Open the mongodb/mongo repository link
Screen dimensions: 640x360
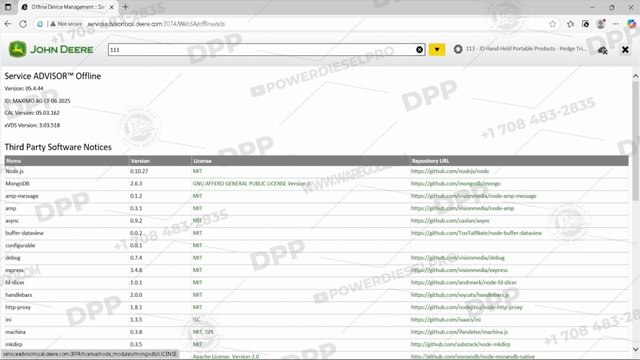[x=456, y=184]
